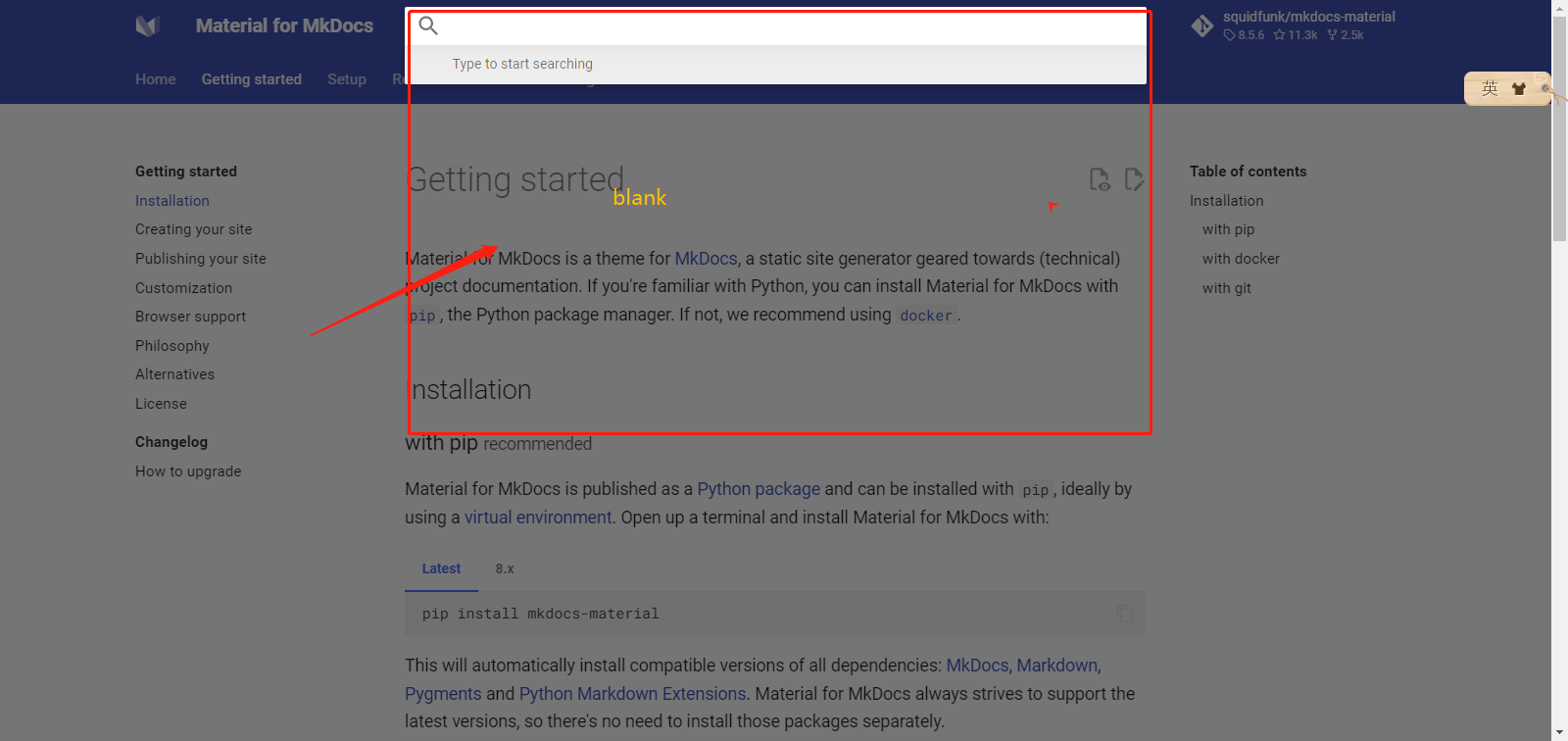Open the Getting started navigation tab
Image resolution: width=1568 pixels, height=741 pixels.
(252, 79)
